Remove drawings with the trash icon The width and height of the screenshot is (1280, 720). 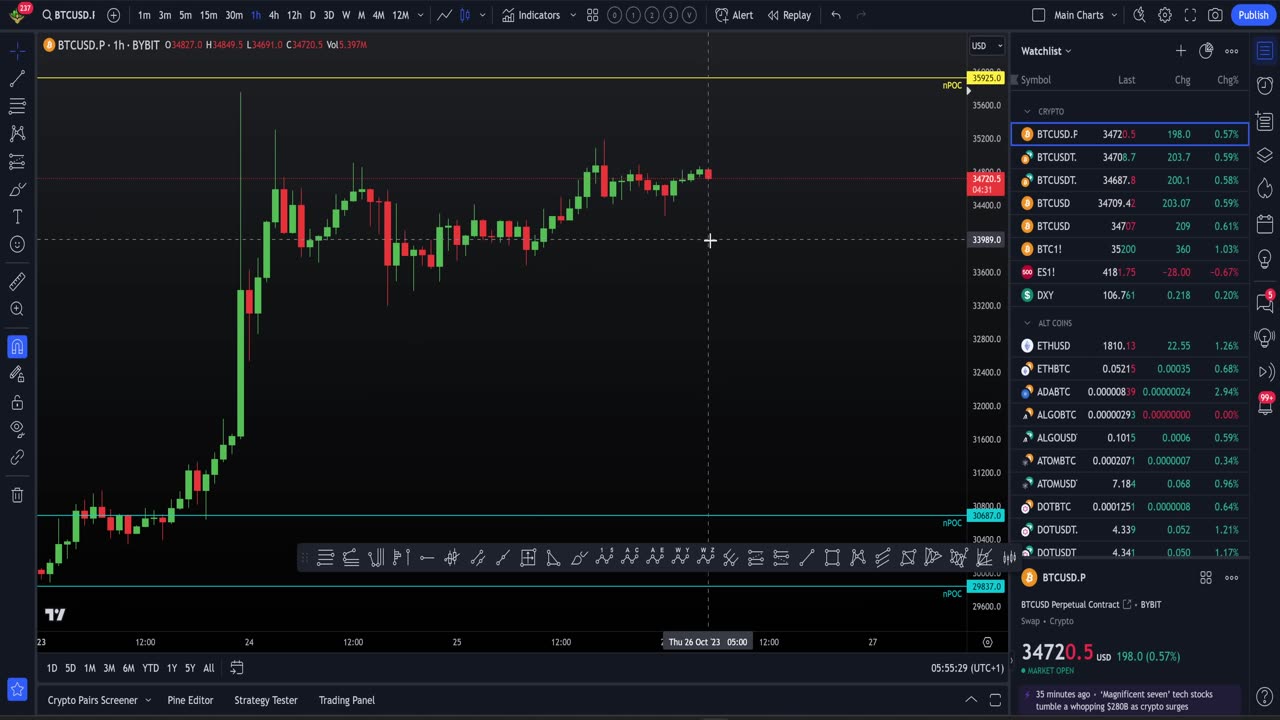17,495
